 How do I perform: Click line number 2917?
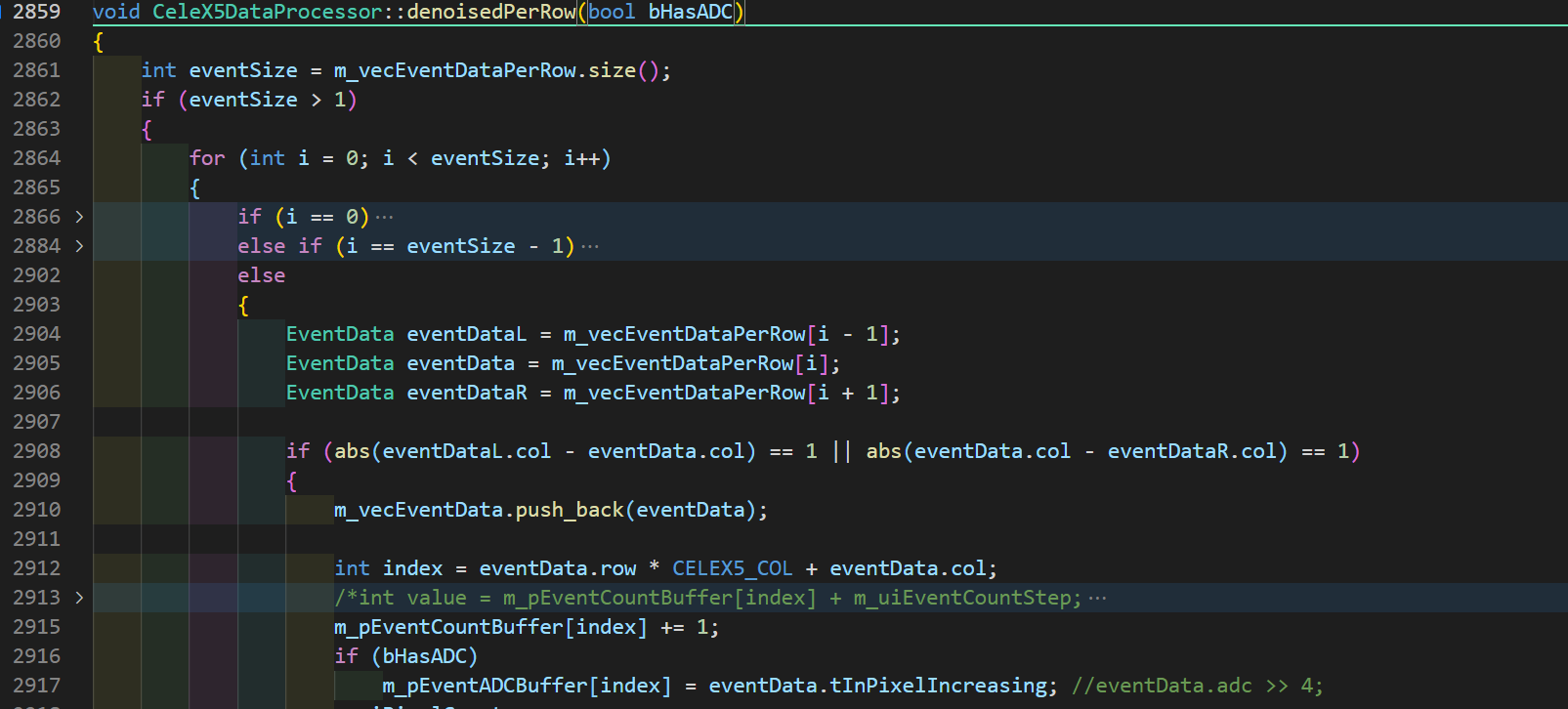click(x=37, y=686)
